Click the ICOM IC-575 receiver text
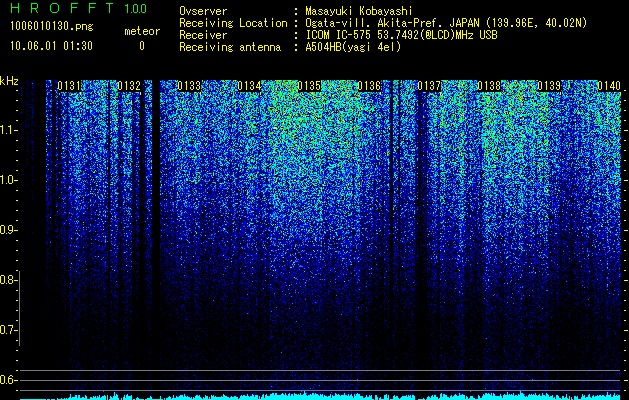 (x=402, y=35)
